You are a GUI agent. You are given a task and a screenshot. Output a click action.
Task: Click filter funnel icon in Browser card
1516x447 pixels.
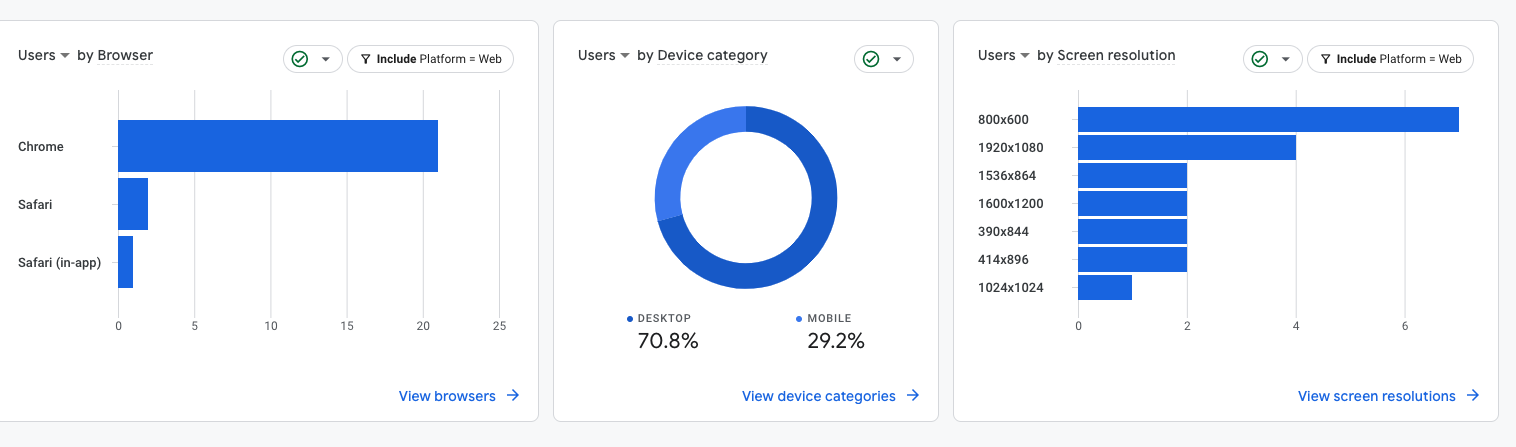coord(365,59)
